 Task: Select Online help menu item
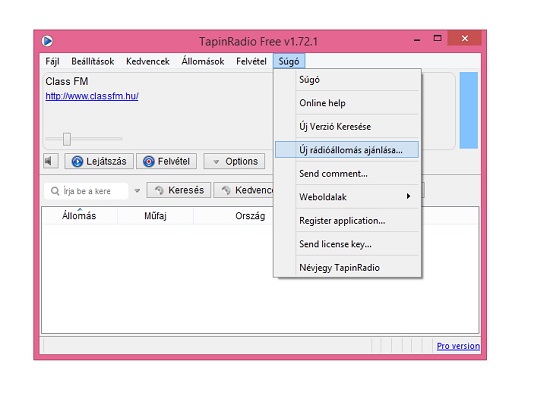[x=347, y=103]
